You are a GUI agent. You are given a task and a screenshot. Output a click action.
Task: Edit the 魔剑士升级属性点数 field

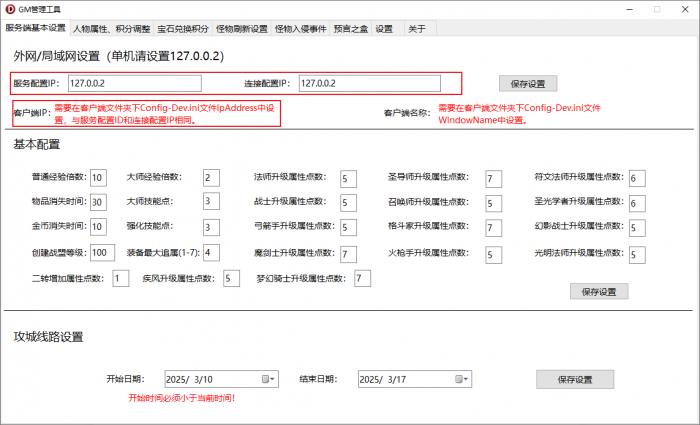[348, 254]
